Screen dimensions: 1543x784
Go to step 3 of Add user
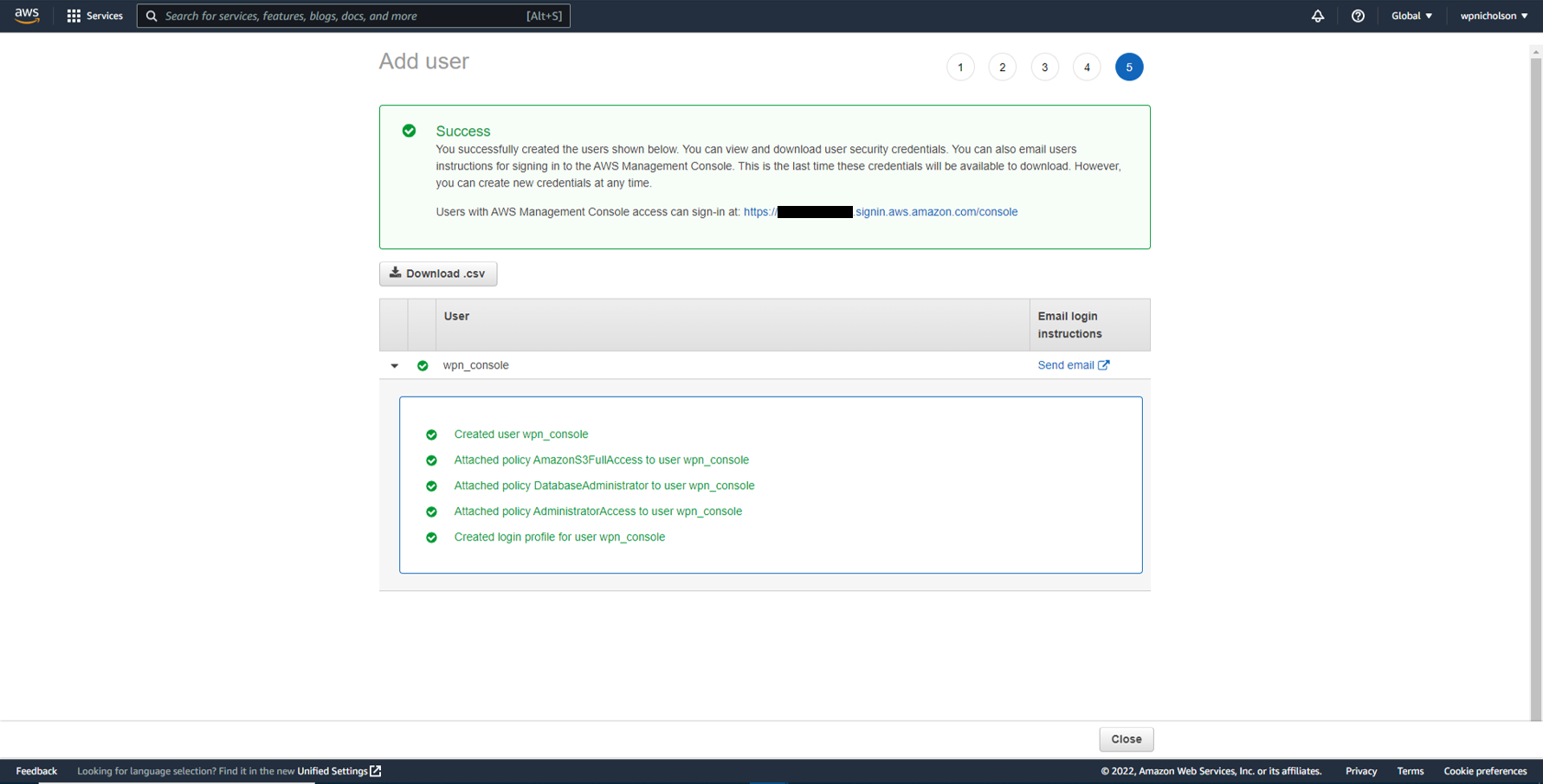tap(1044, 67)
